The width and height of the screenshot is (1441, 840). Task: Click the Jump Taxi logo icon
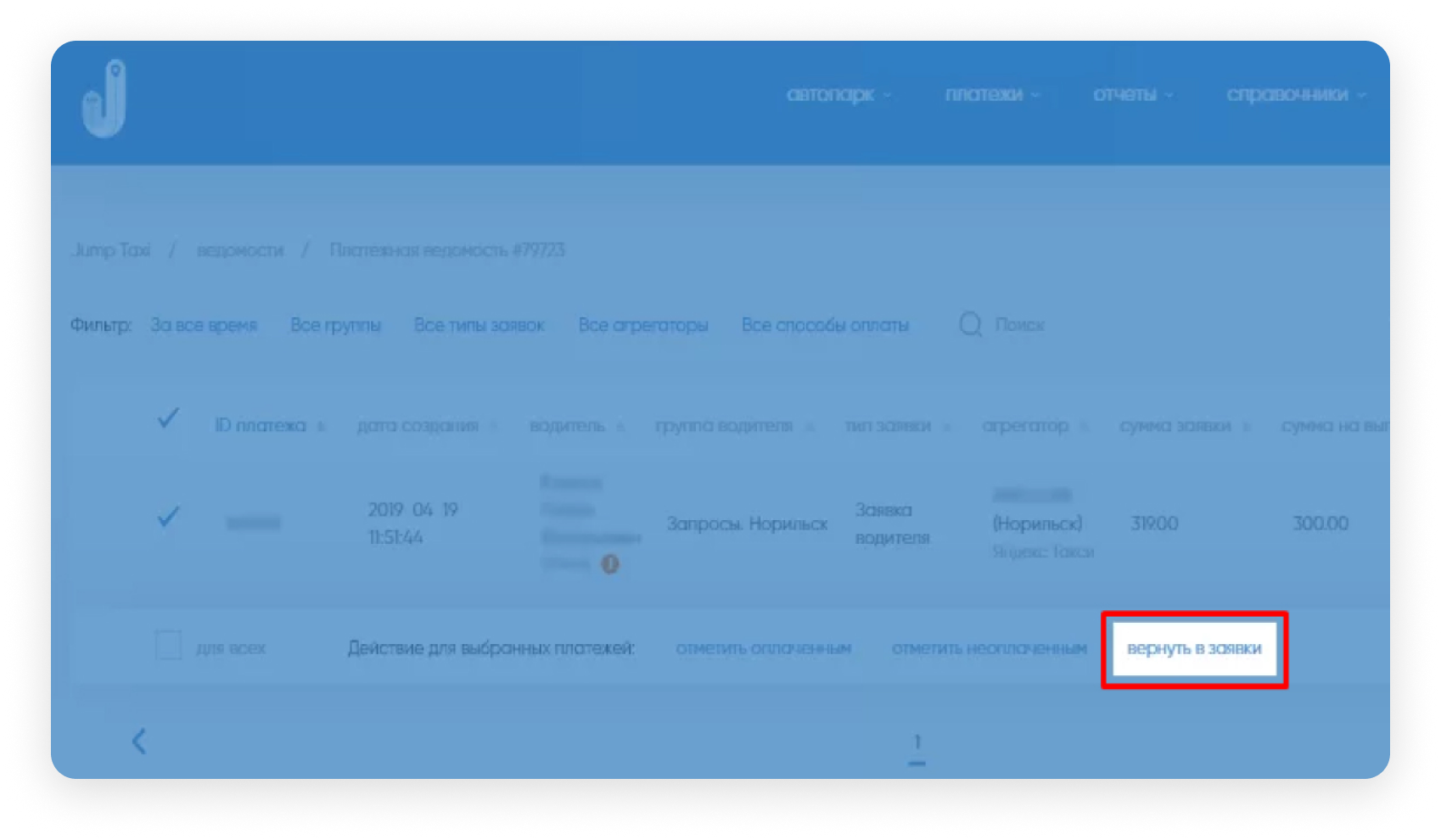(104, 98)
